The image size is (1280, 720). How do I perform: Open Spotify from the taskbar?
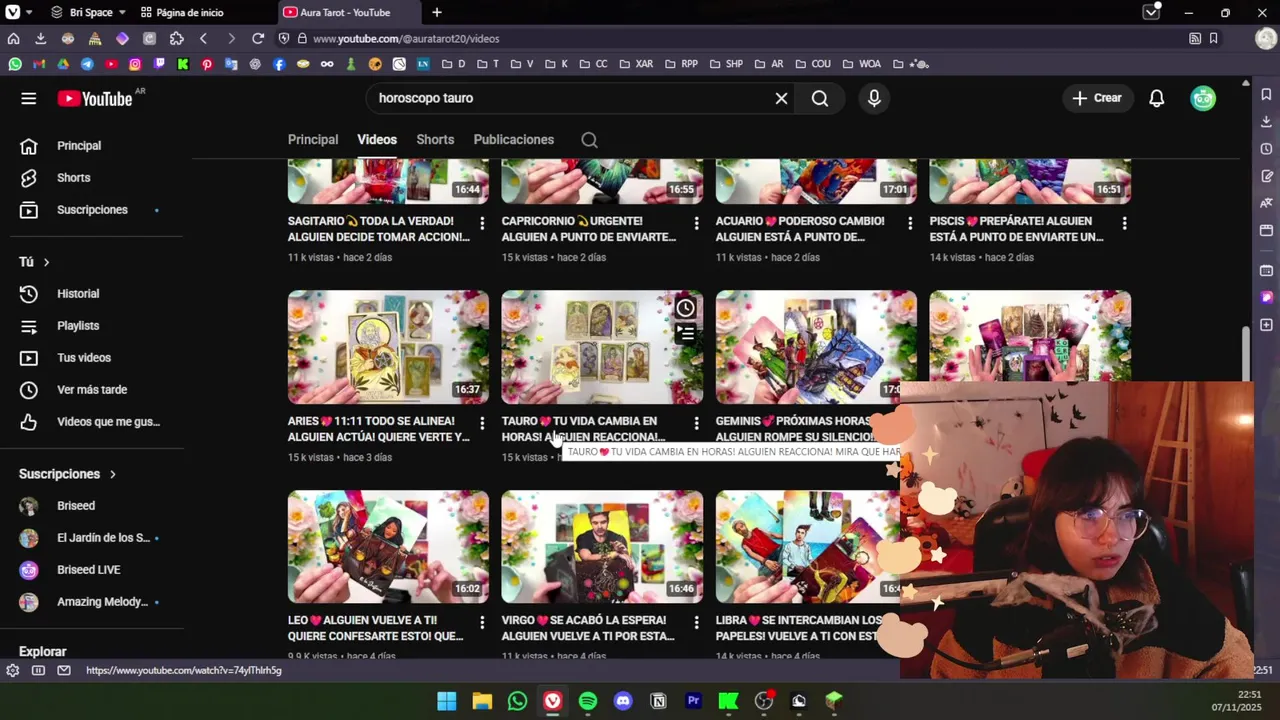pyautogui.click(x=588, y=701)
